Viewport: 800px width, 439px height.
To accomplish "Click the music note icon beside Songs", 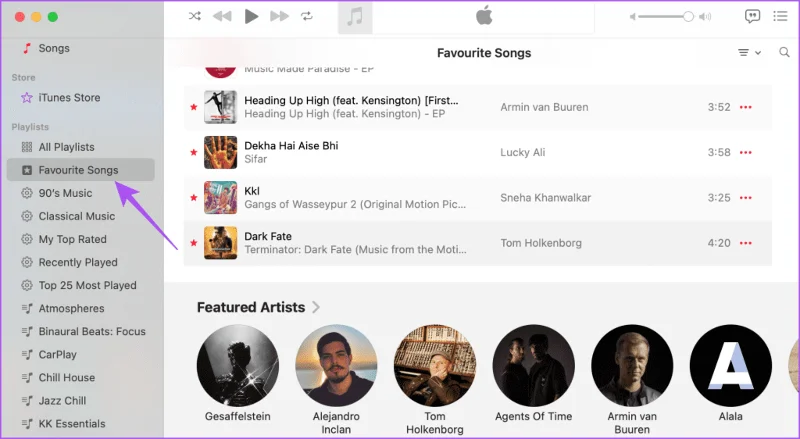I will coord(27,48).
